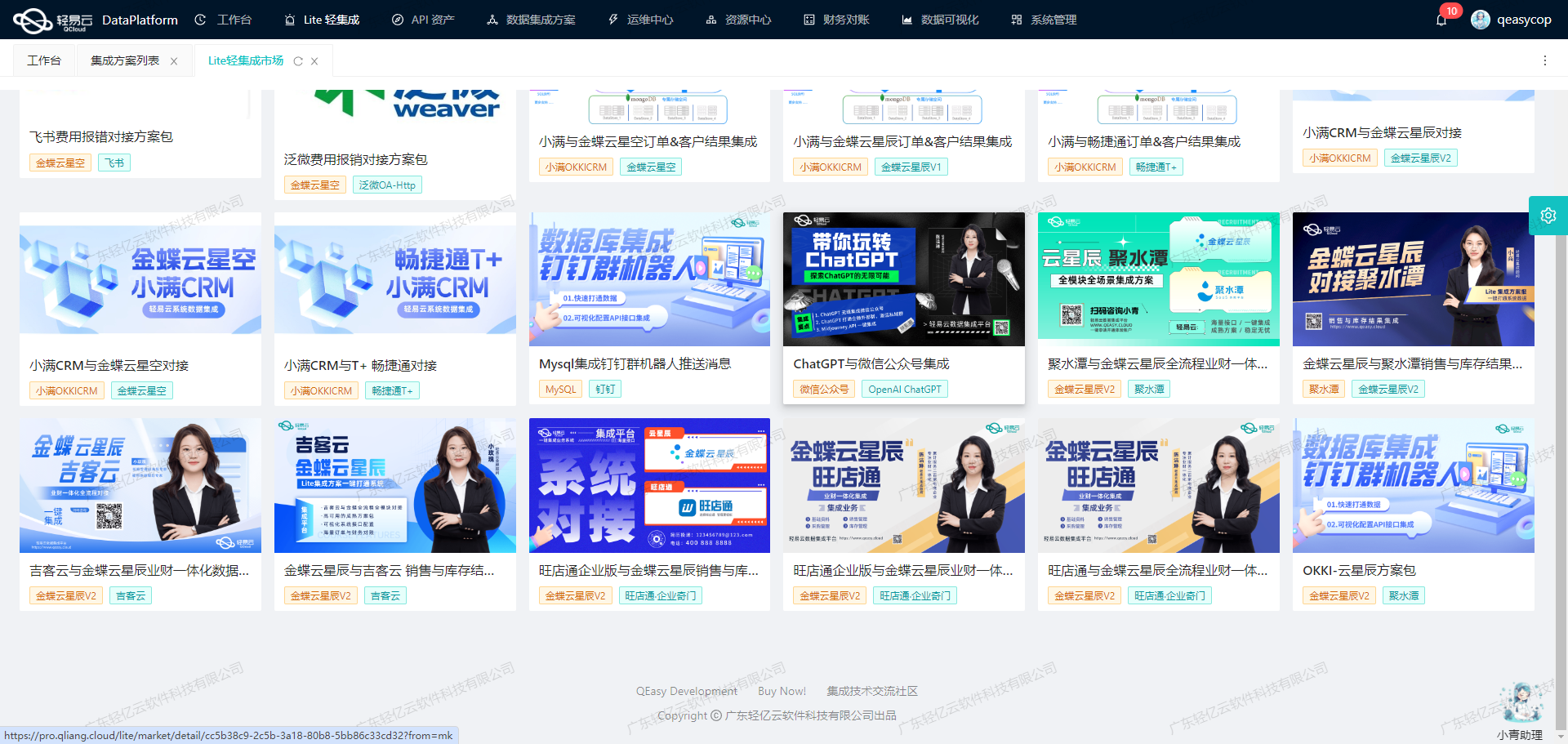Click 小满与畅捷通订单&客户结果集成 title
The height and width of the screenshot is (744, 1568).
[1144, 141]
